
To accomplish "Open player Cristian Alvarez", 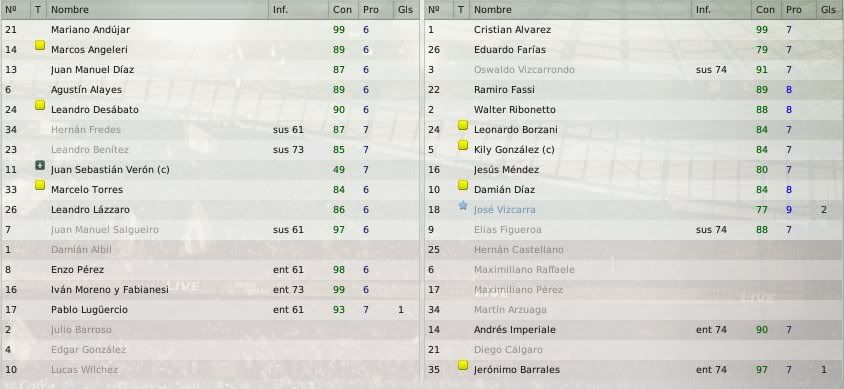I will [512, 30].
